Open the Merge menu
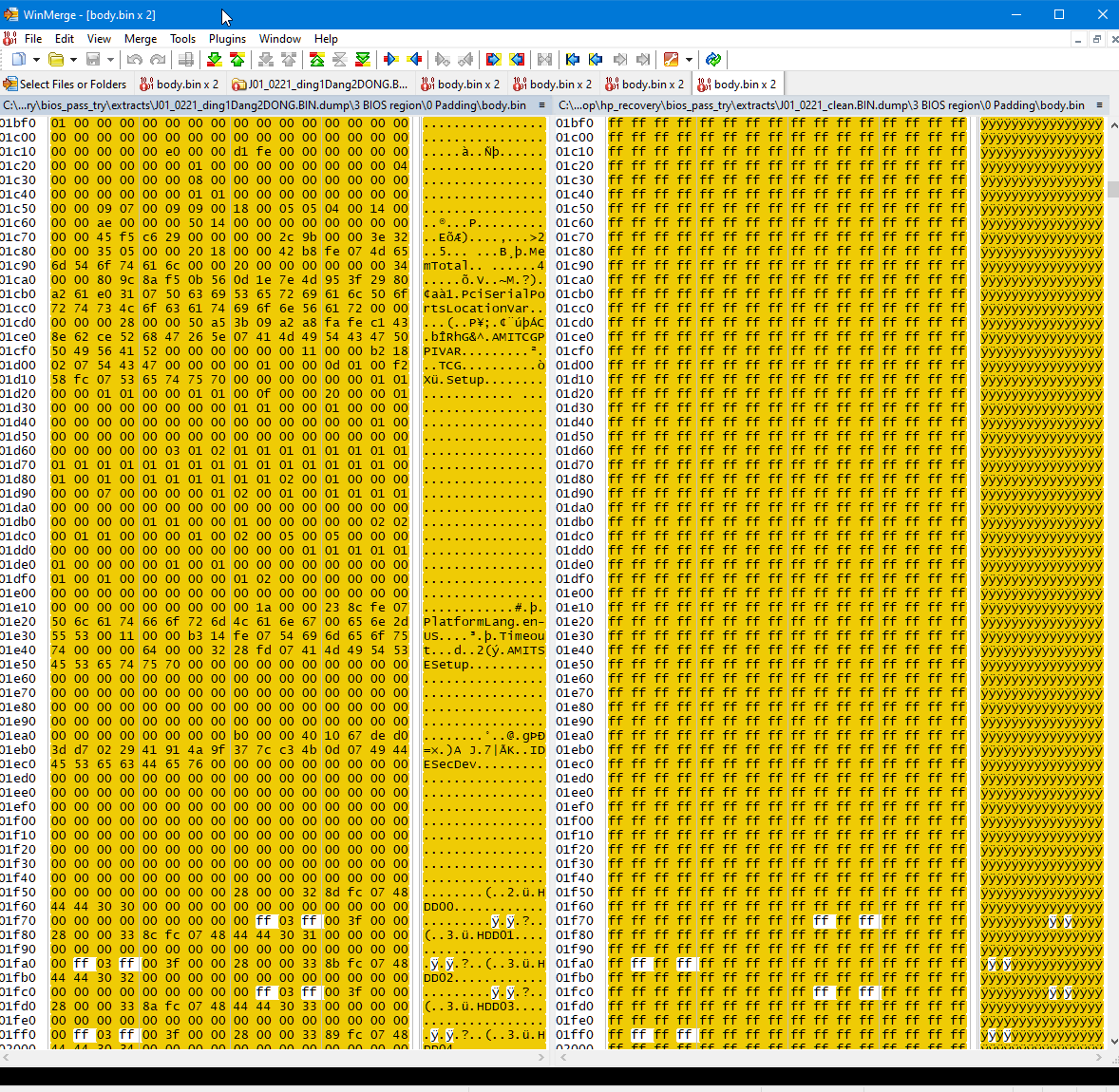Image resolution: width=1119 pixels, height=1092 pixels. click(x=140, y=39)
